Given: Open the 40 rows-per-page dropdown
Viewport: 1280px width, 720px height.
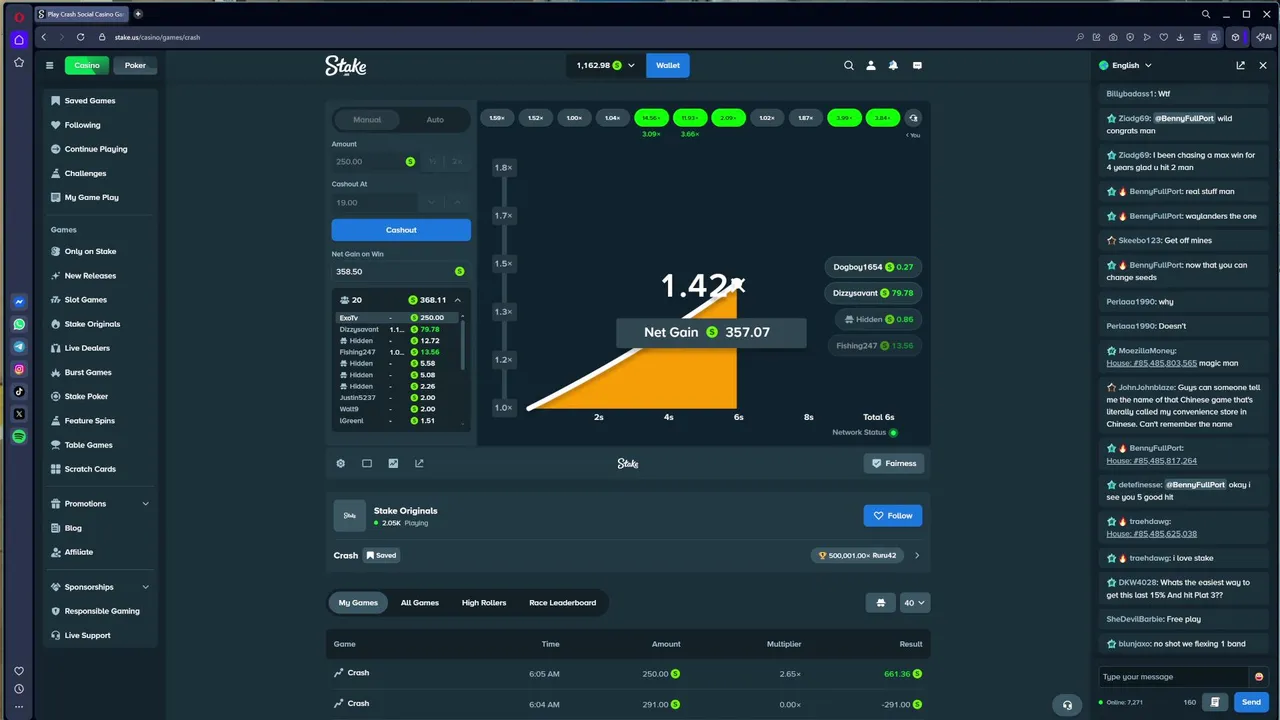Looking at the screenshot, I should 915,603.
